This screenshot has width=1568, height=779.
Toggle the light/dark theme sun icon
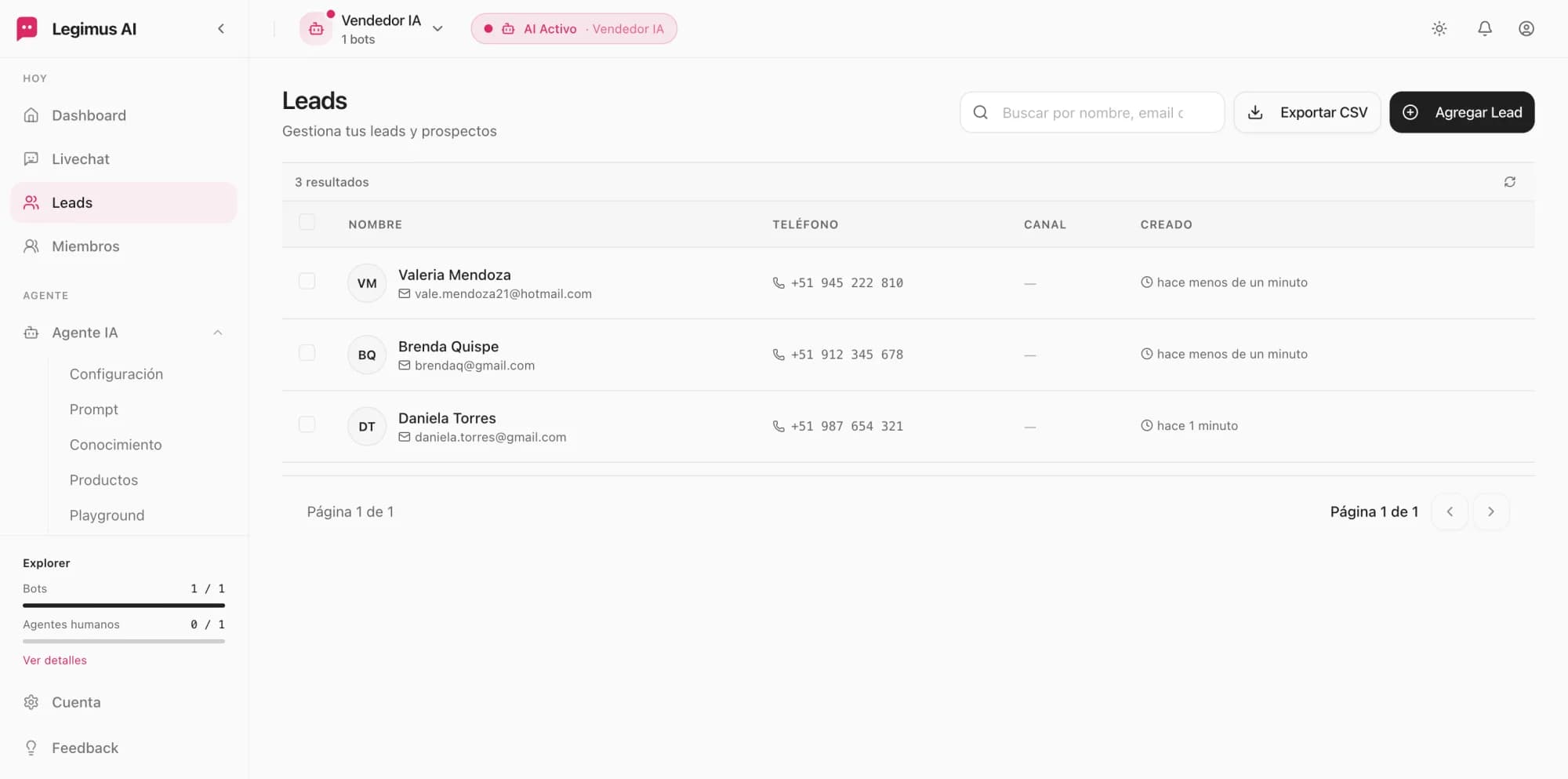[1439, 29]
